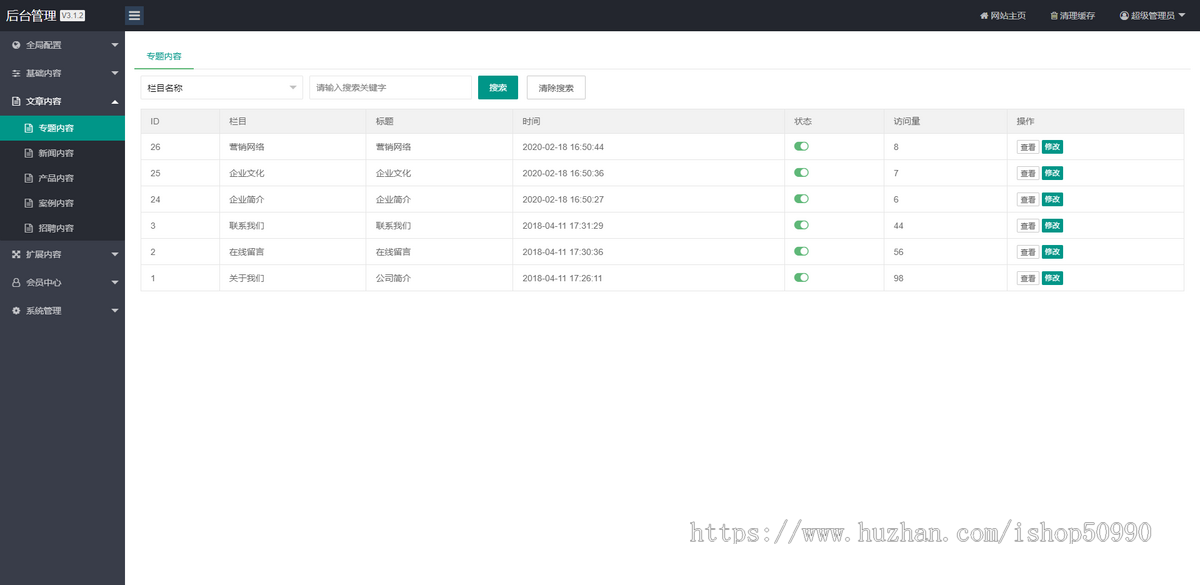
Task: Select the 专题内容 tab above the table
Action: tap(164, 56)
